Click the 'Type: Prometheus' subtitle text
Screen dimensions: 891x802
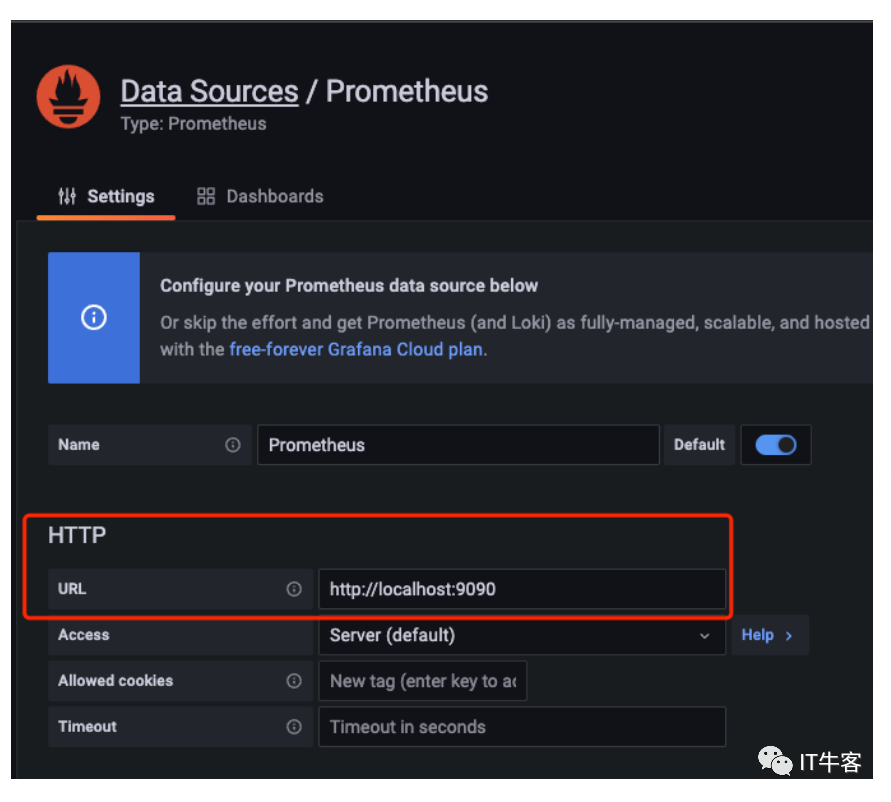[x=193, y=124]
